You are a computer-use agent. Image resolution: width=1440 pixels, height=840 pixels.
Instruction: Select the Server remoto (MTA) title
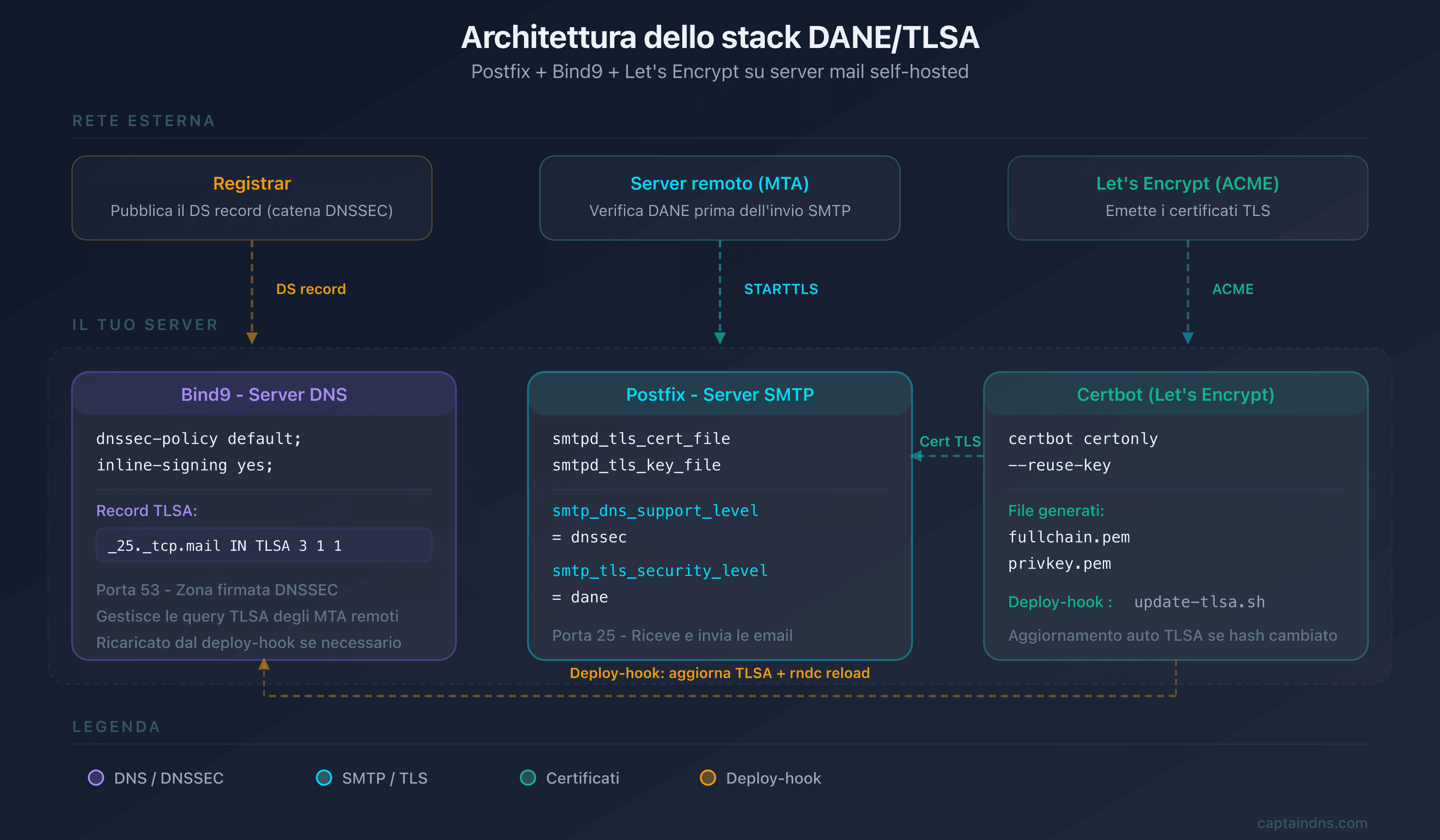(x=720, y=184)
